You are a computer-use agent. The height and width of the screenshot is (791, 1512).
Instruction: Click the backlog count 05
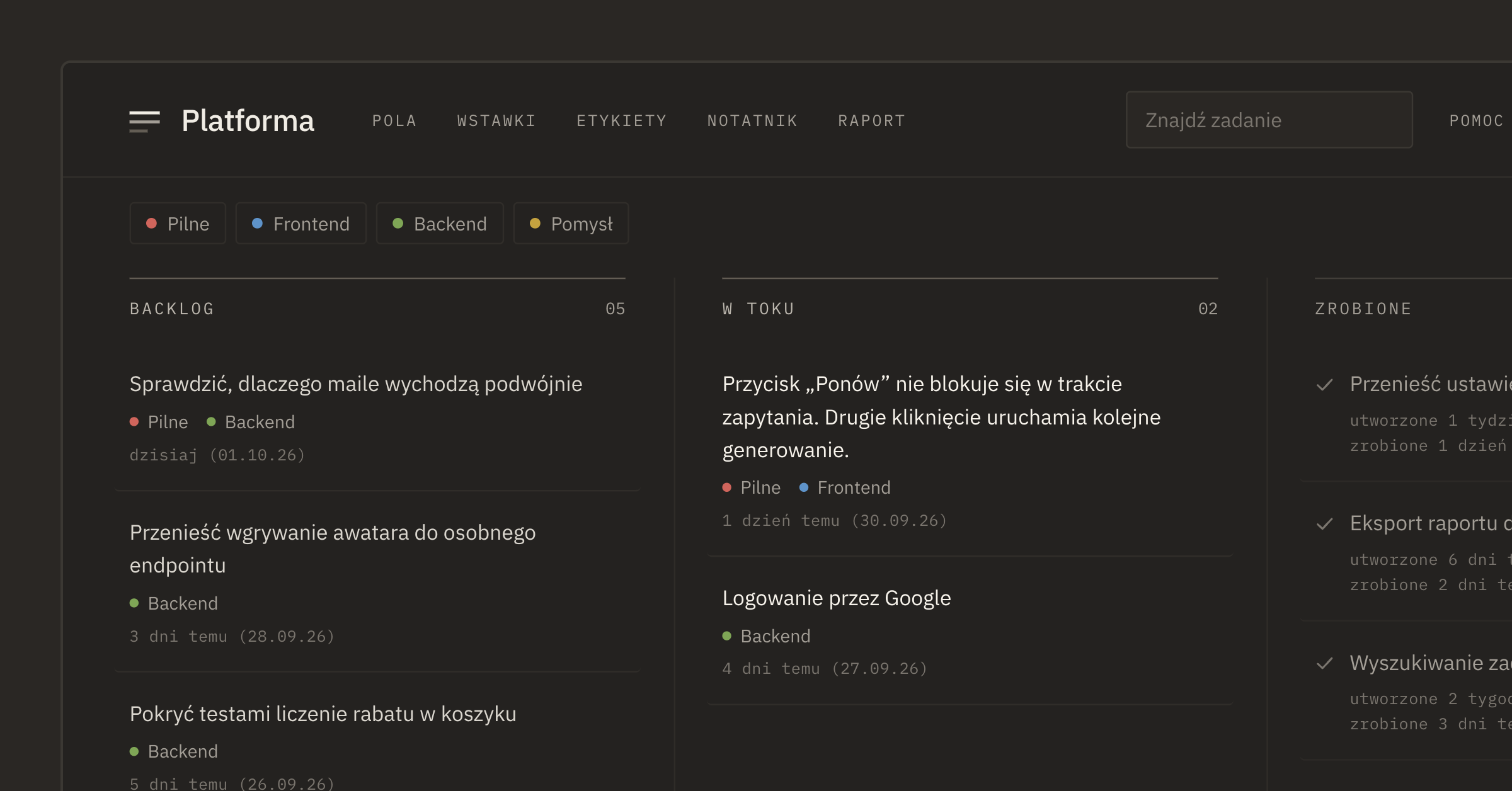pos(616,309)
